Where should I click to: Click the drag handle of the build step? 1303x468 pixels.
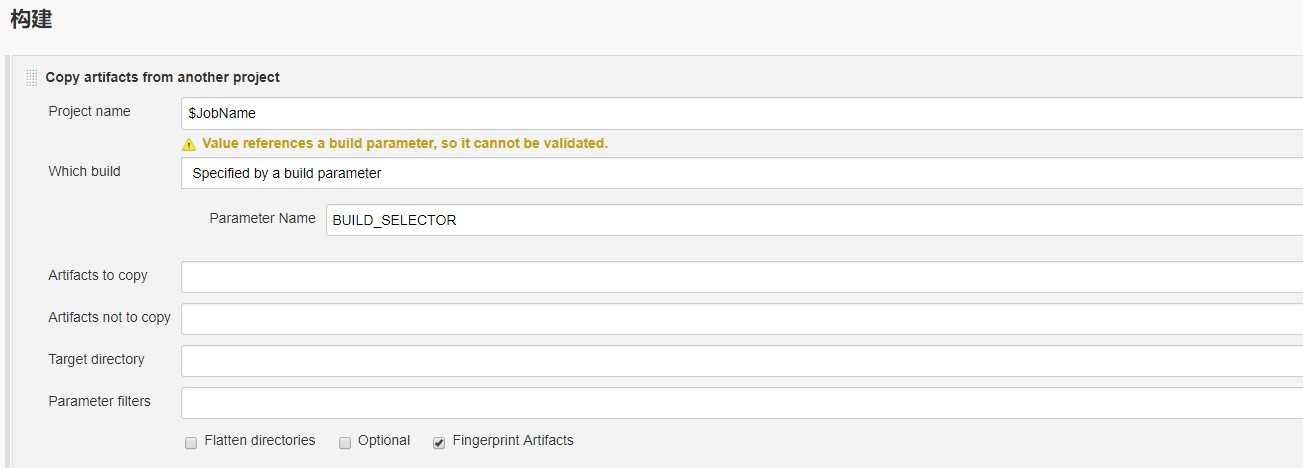click(x=32, y=77)
